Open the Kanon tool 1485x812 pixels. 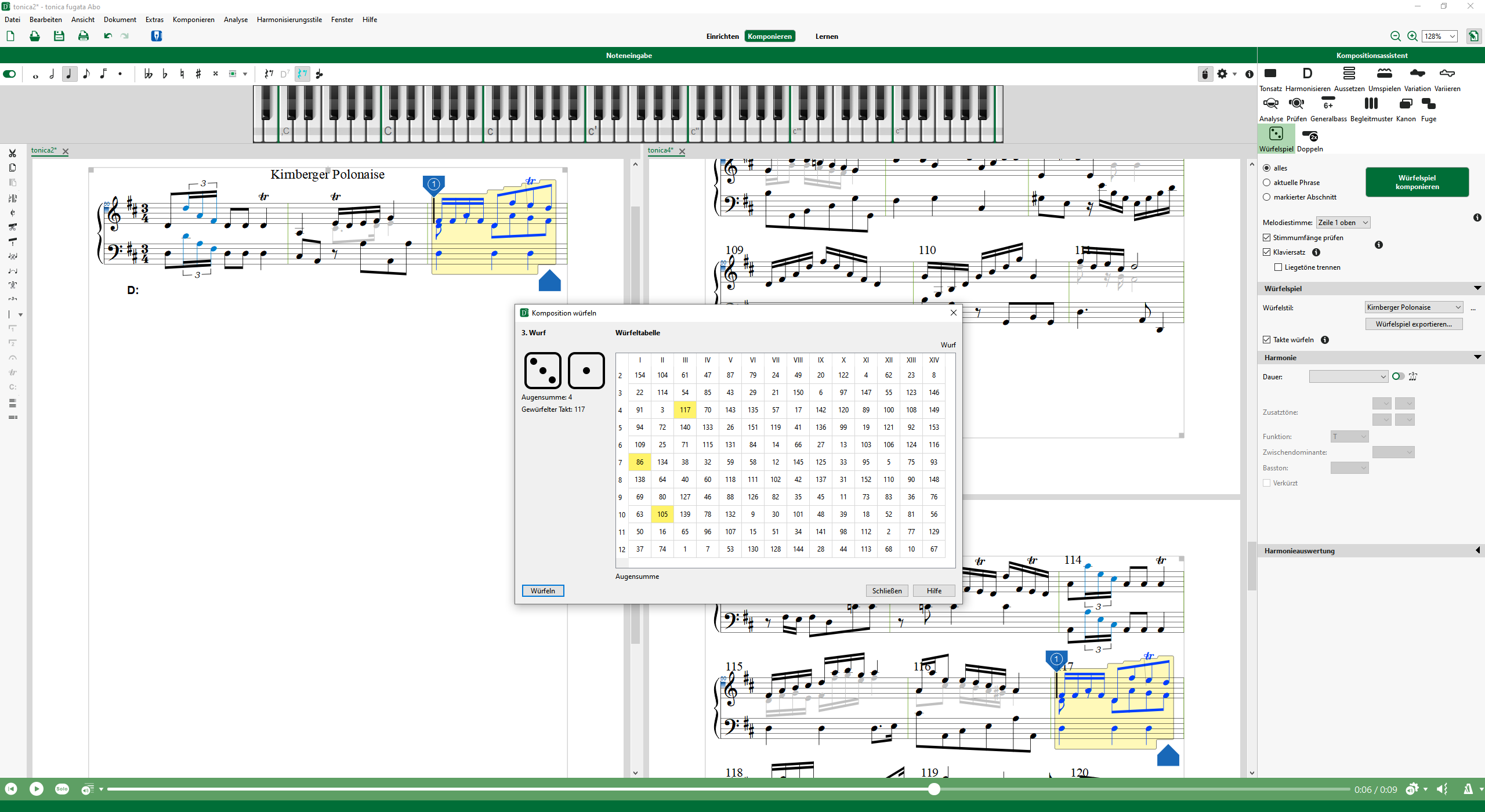point(1406,110)
